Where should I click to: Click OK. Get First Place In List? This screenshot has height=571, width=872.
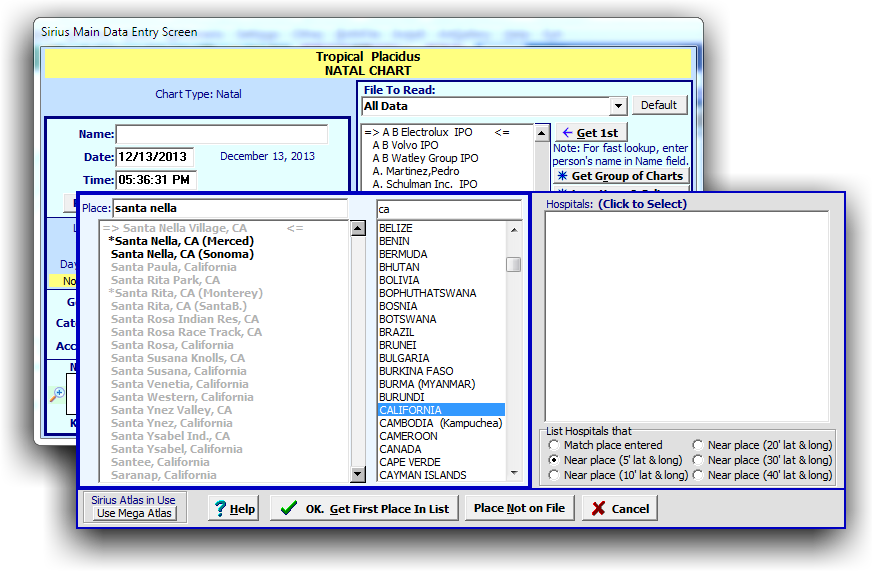364,508
